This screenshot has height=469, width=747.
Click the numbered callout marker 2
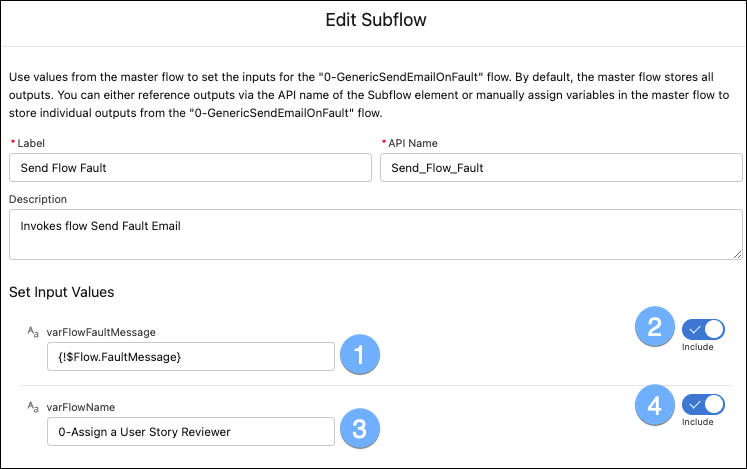(655, 326)
